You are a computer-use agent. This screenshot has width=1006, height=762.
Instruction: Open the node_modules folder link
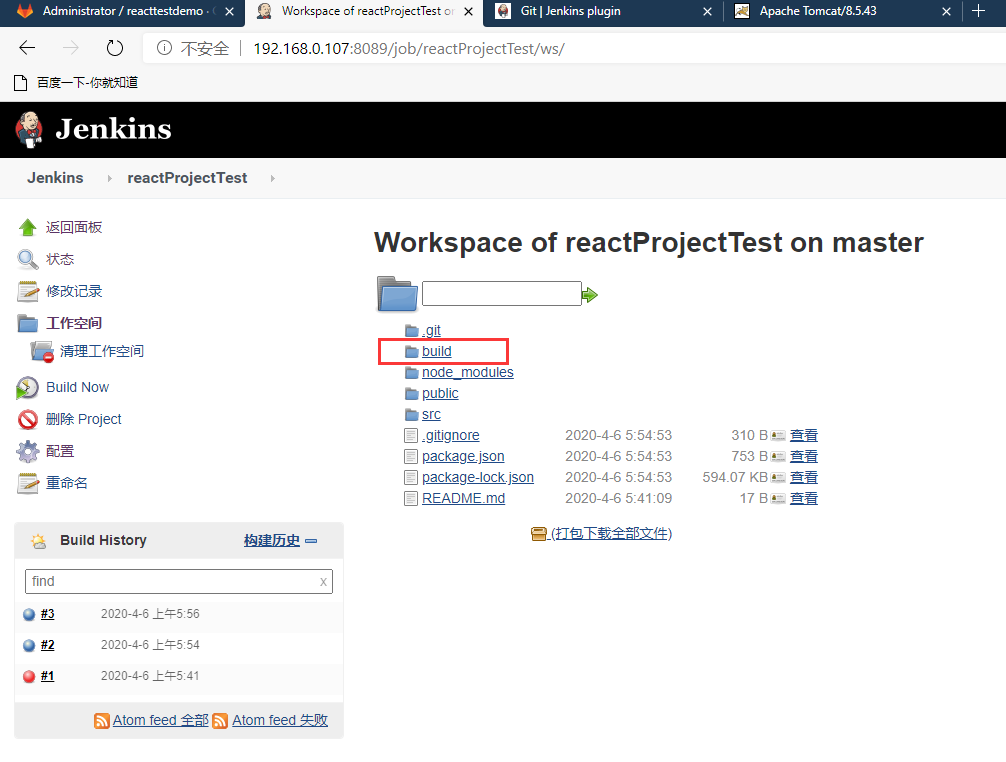click(468, 373)
